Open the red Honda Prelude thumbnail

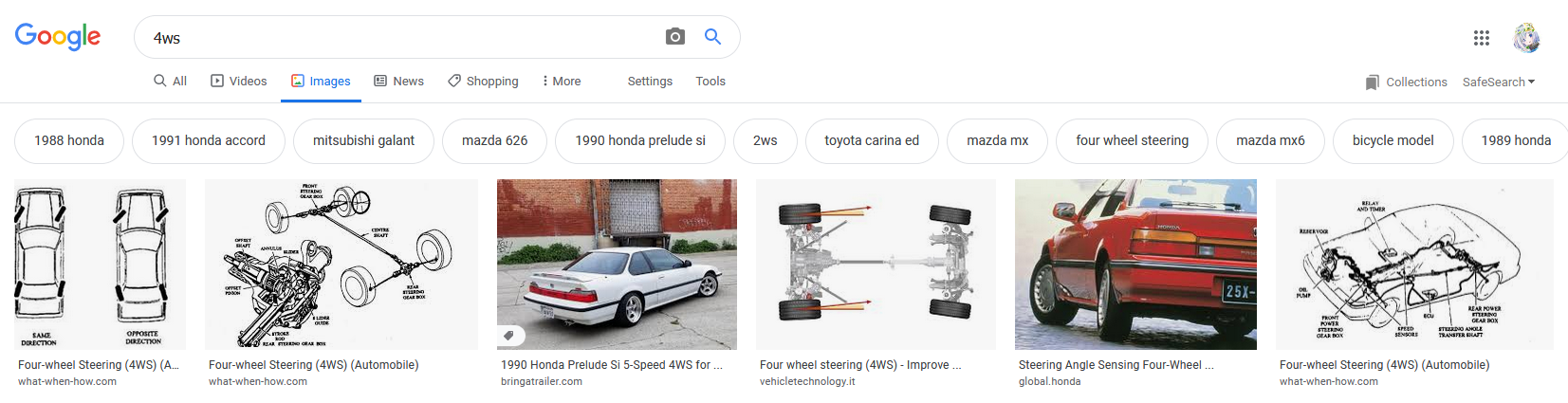click(1135, 264)
